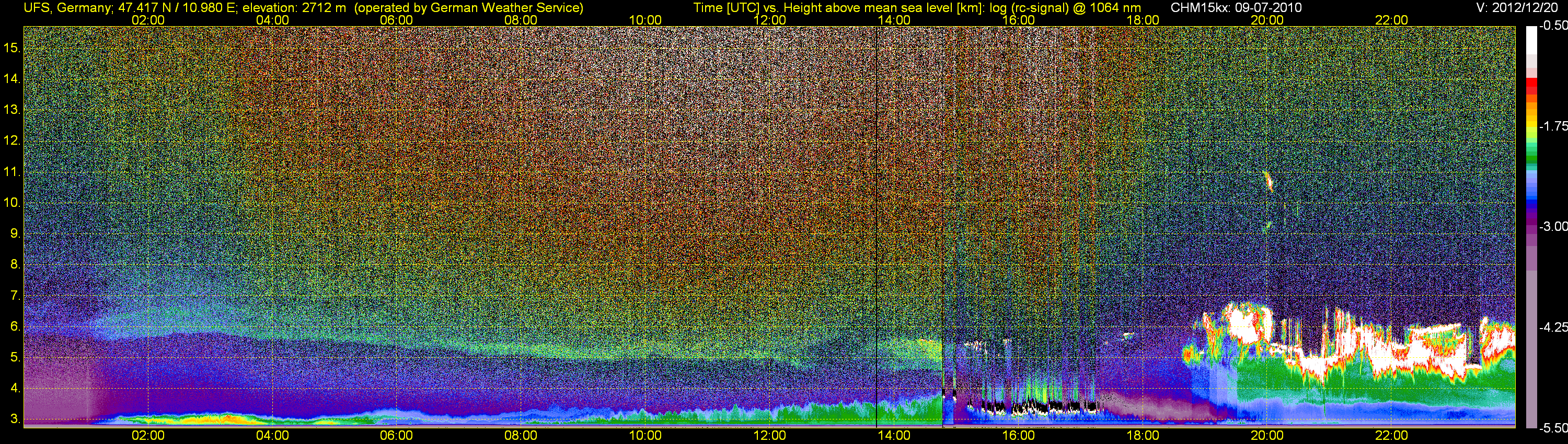
Task: Click the height axis label '3.'
Action: click(x=15, y=419)
